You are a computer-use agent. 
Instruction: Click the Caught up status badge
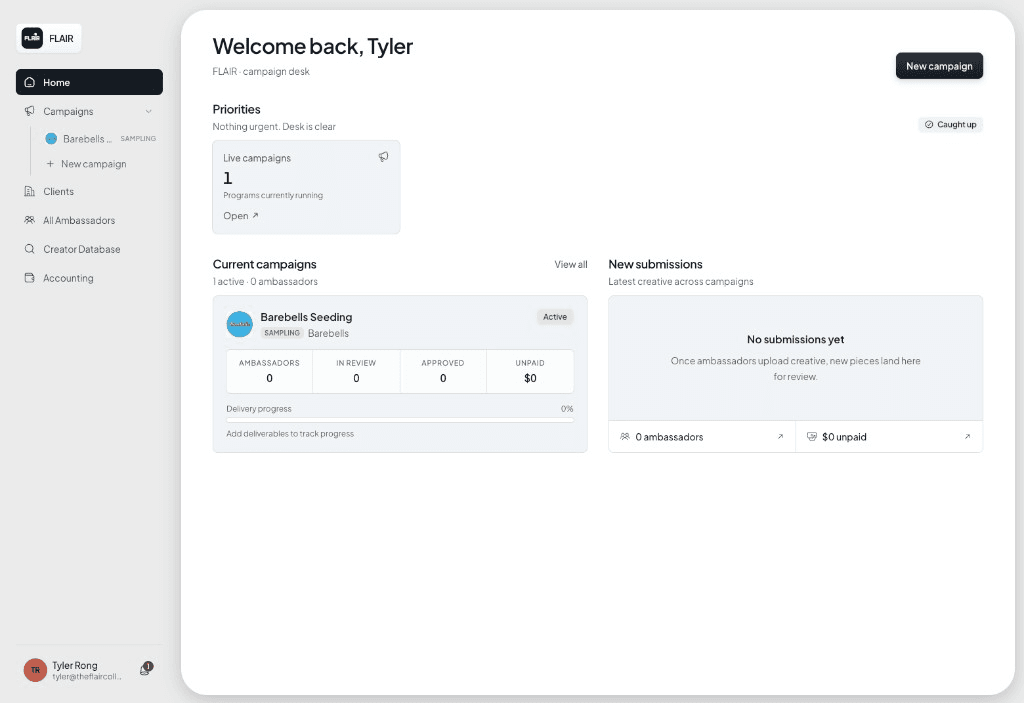(950, 125)
